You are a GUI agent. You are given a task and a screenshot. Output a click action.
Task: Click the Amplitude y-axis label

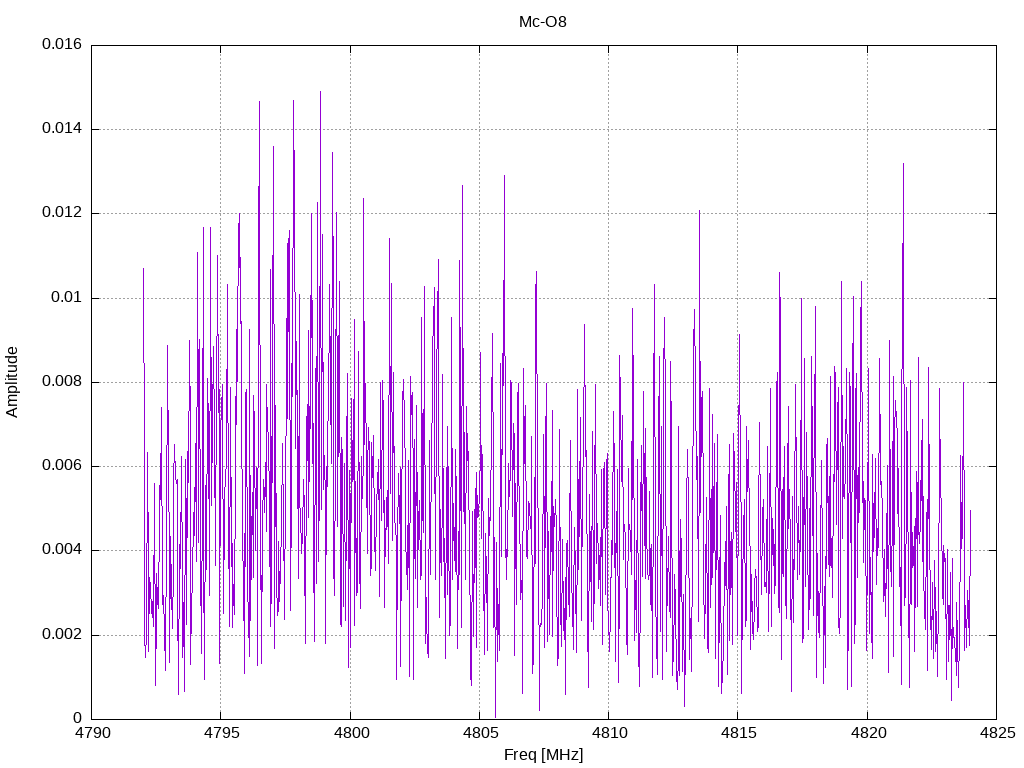[12, 382]
